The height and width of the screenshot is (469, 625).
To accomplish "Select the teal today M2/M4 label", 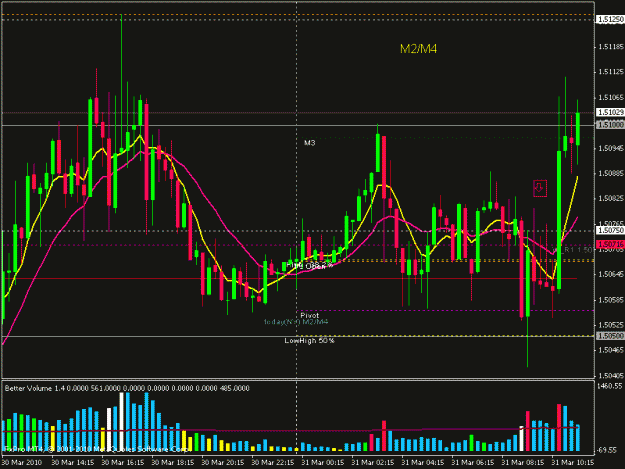I will (x=296, y=322).
